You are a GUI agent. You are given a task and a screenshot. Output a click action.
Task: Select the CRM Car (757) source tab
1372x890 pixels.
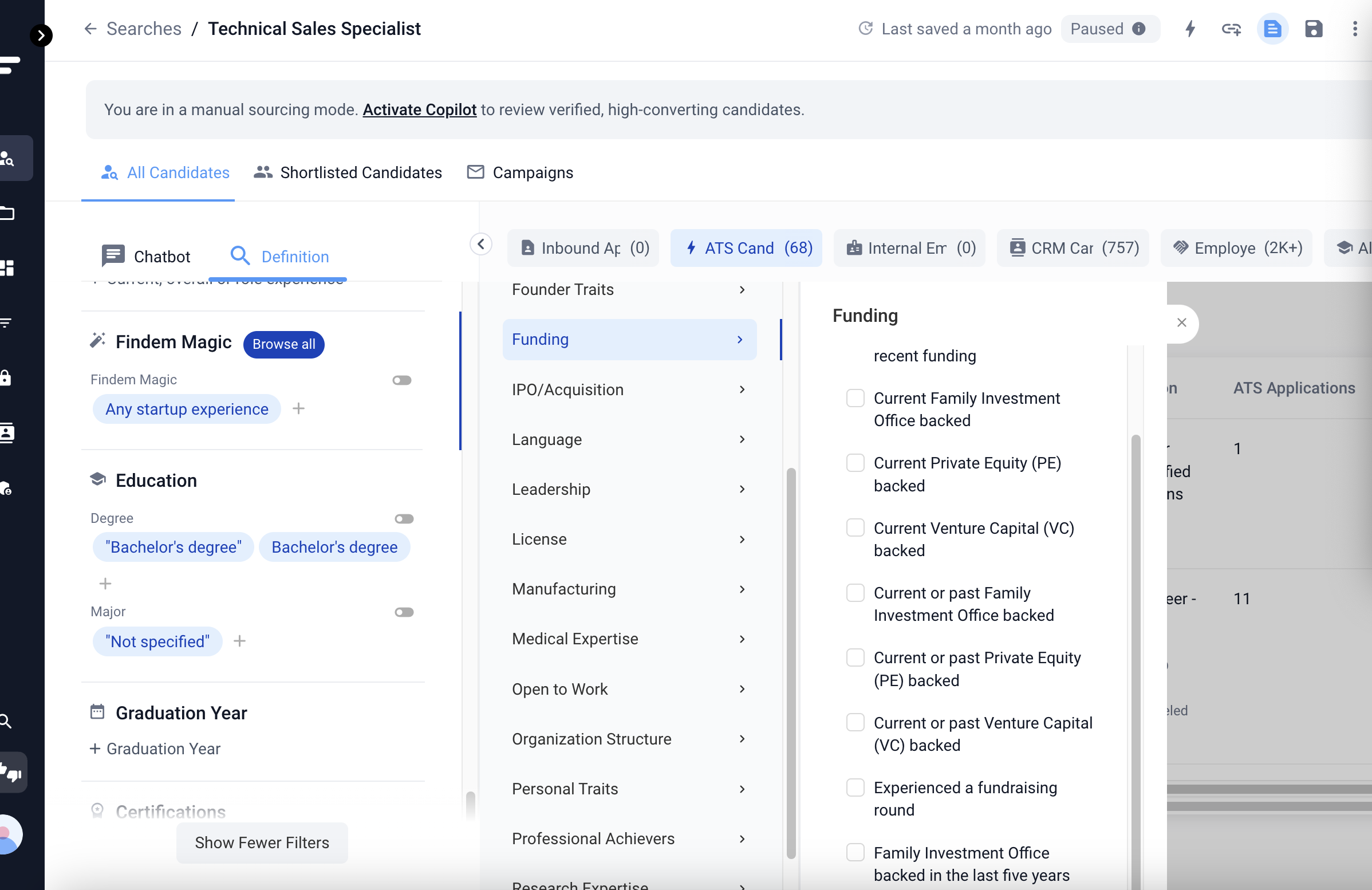click(x=1074, y=248)
